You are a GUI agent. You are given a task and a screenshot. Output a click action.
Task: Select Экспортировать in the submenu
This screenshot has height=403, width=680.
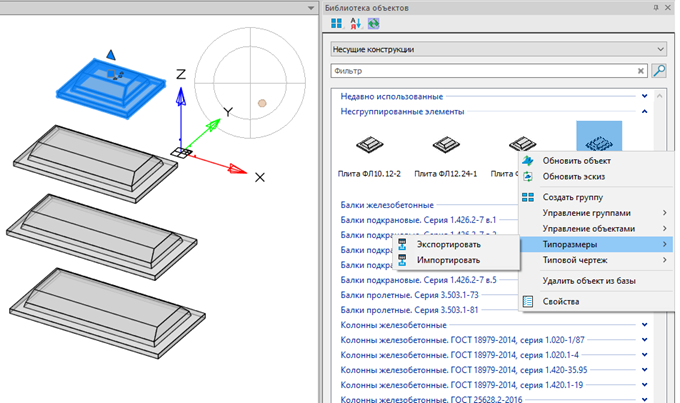coord(450,244)
